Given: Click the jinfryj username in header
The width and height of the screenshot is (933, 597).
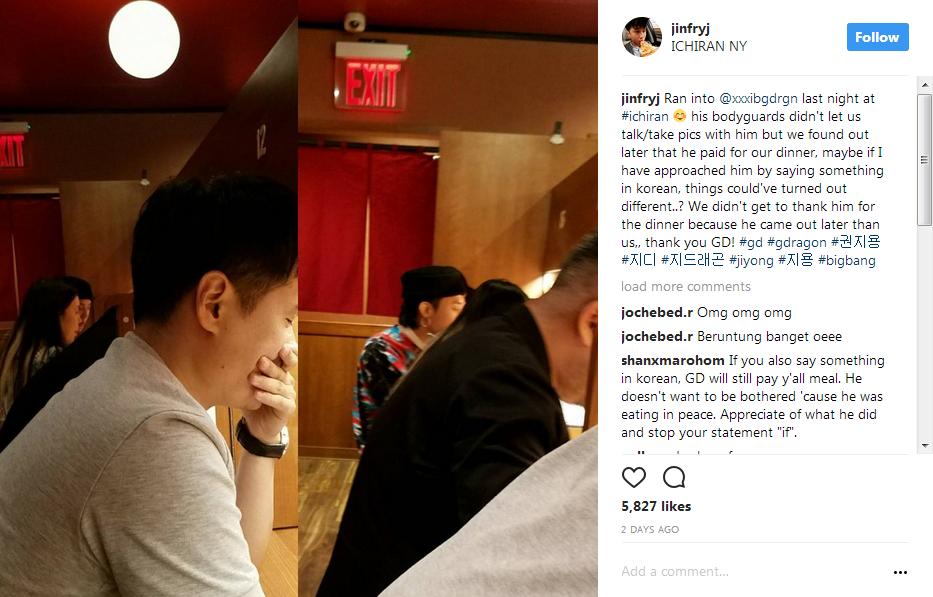Looking at the screenshot, I should point(690,28).
